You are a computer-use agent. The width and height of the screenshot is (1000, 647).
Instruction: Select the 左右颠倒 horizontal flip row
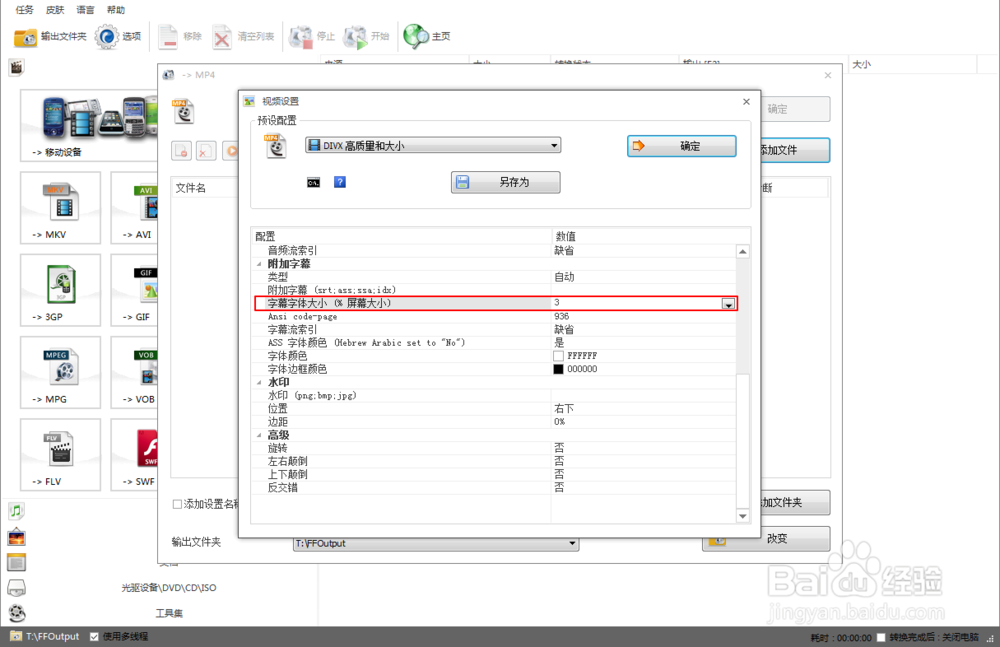(494, 461)
